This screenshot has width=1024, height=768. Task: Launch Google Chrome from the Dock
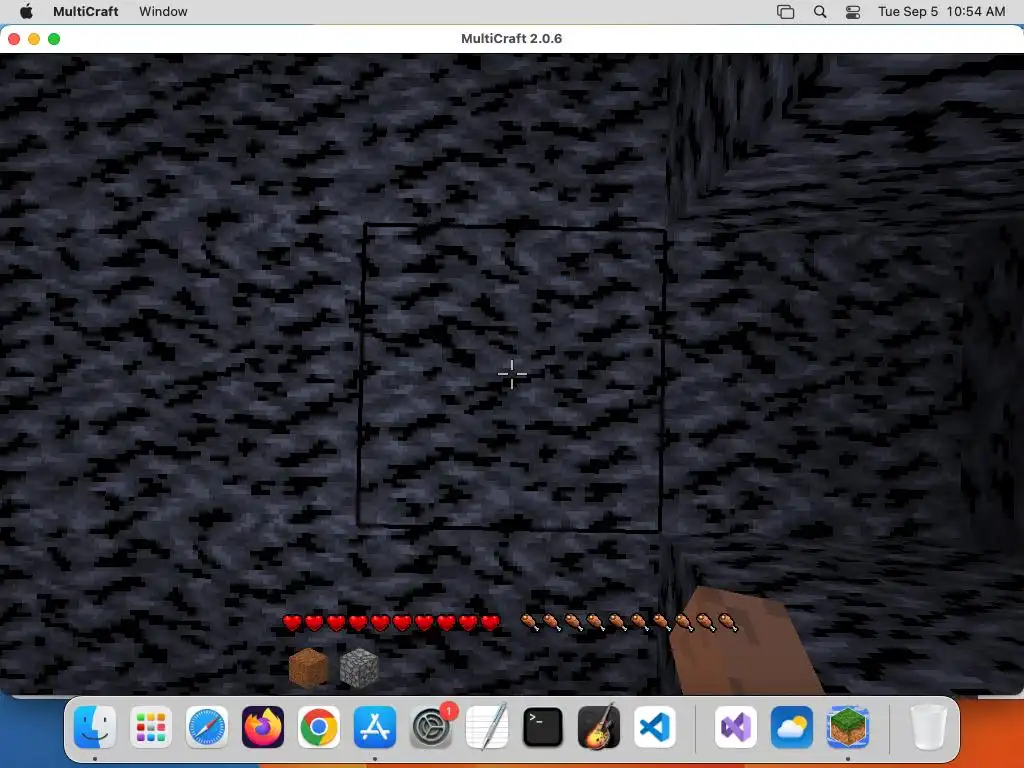point(319,727)
